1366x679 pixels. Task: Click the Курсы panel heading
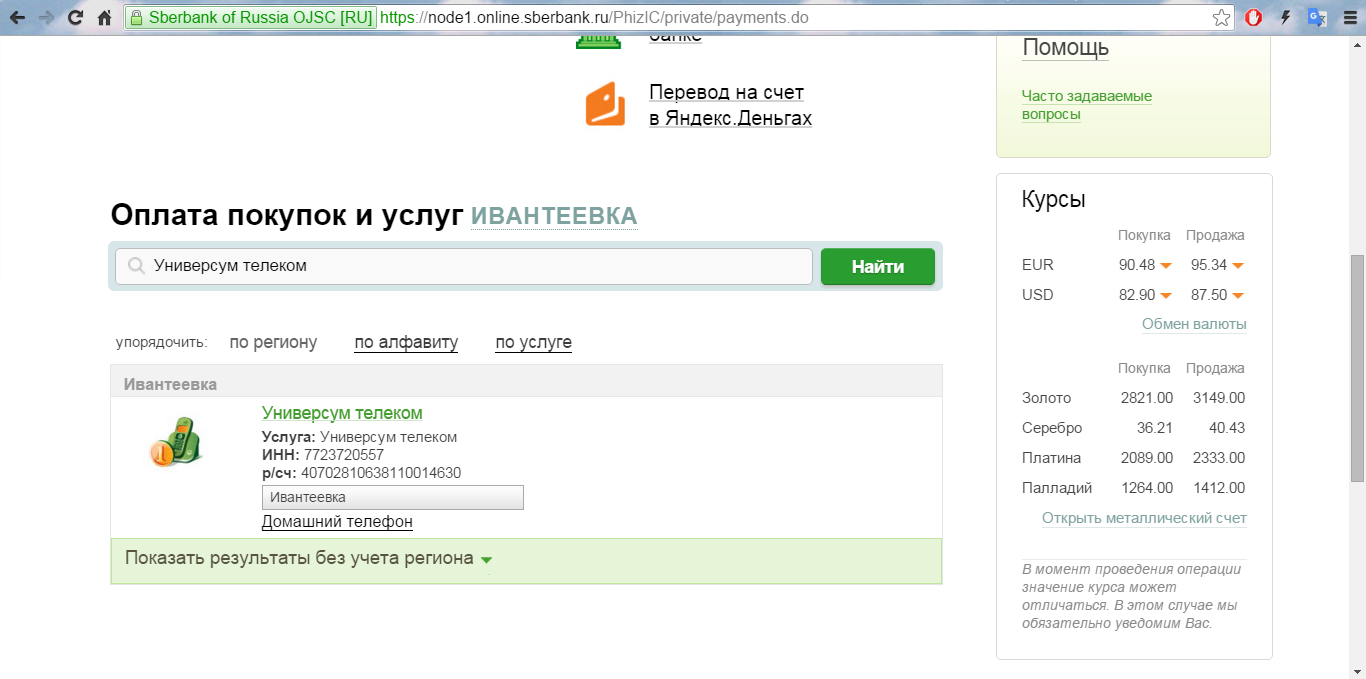1054,199
